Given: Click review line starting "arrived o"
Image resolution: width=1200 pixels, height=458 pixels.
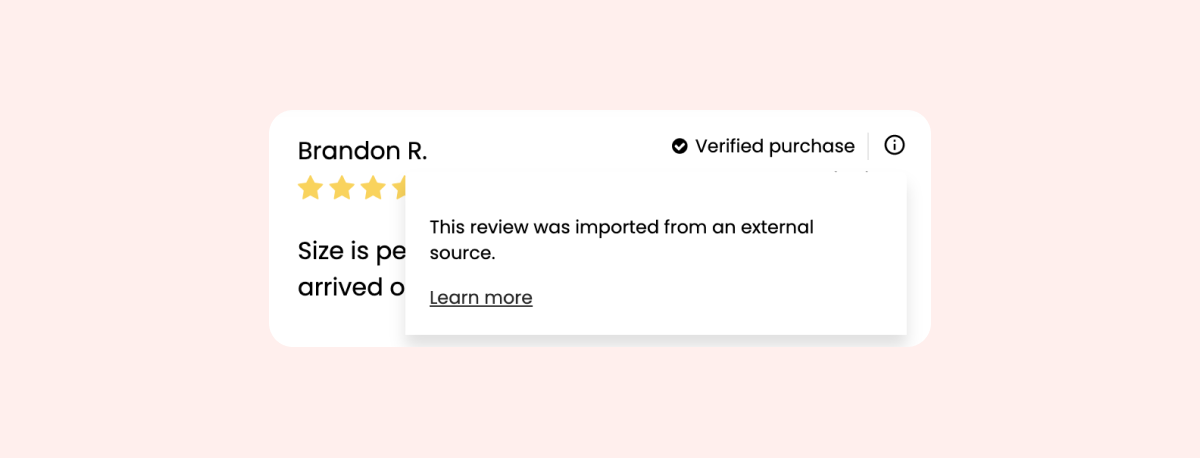Looking at the screenshot, I should [350, 287].
